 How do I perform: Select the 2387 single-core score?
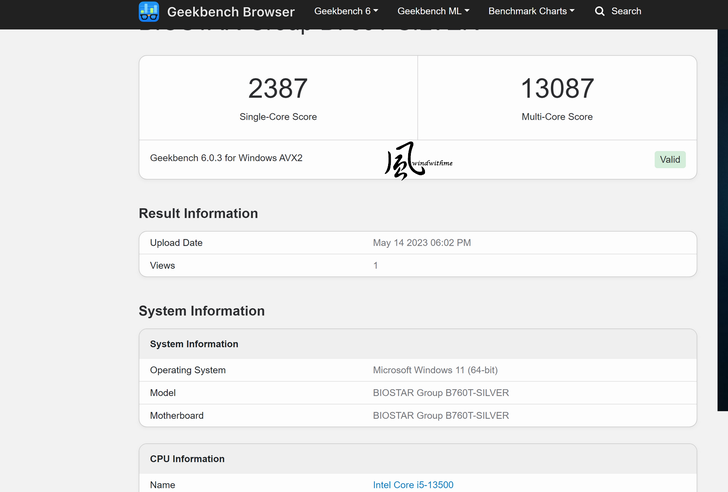point(278,89)
